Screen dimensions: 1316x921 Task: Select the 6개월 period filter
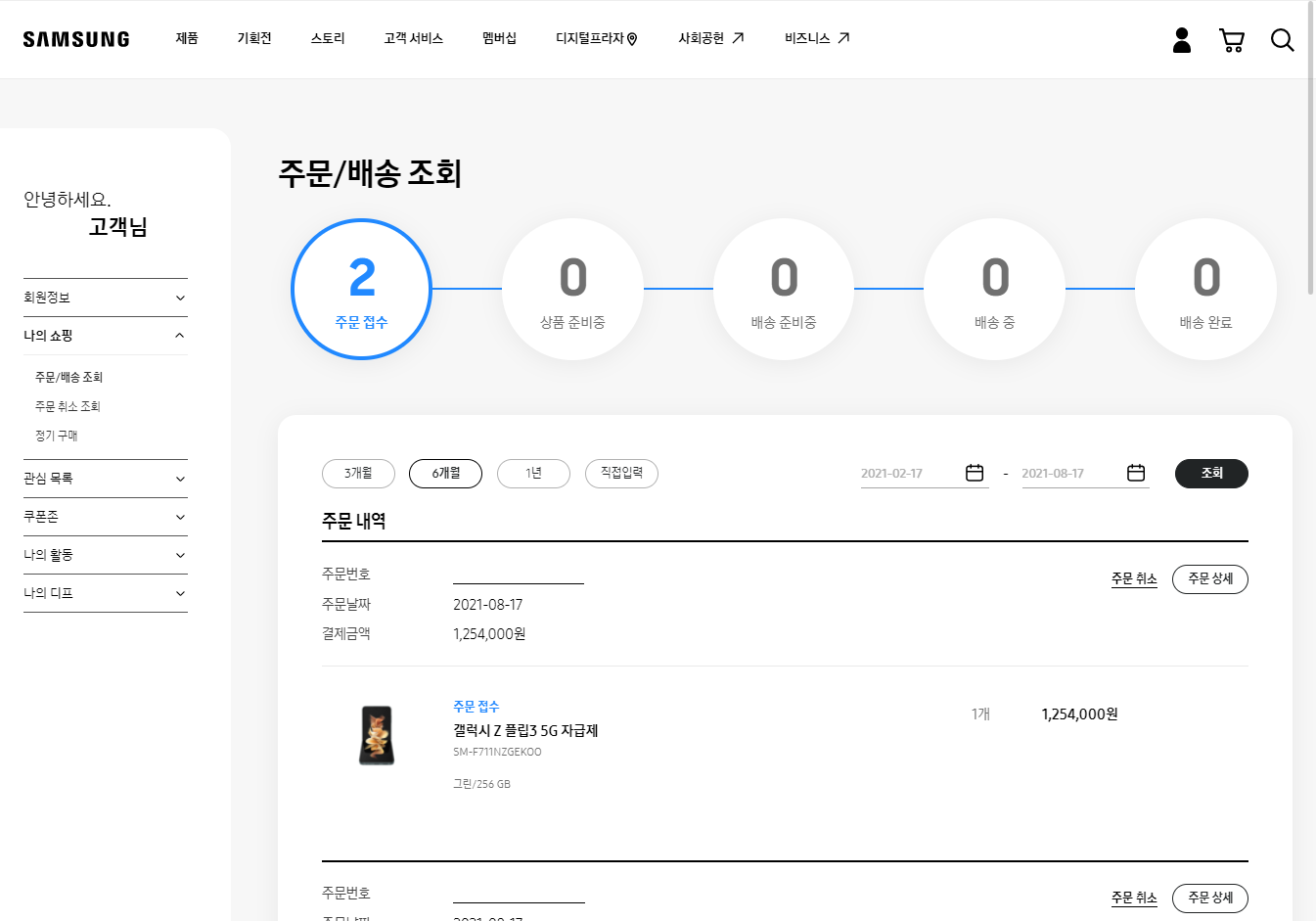coord(445,474)
